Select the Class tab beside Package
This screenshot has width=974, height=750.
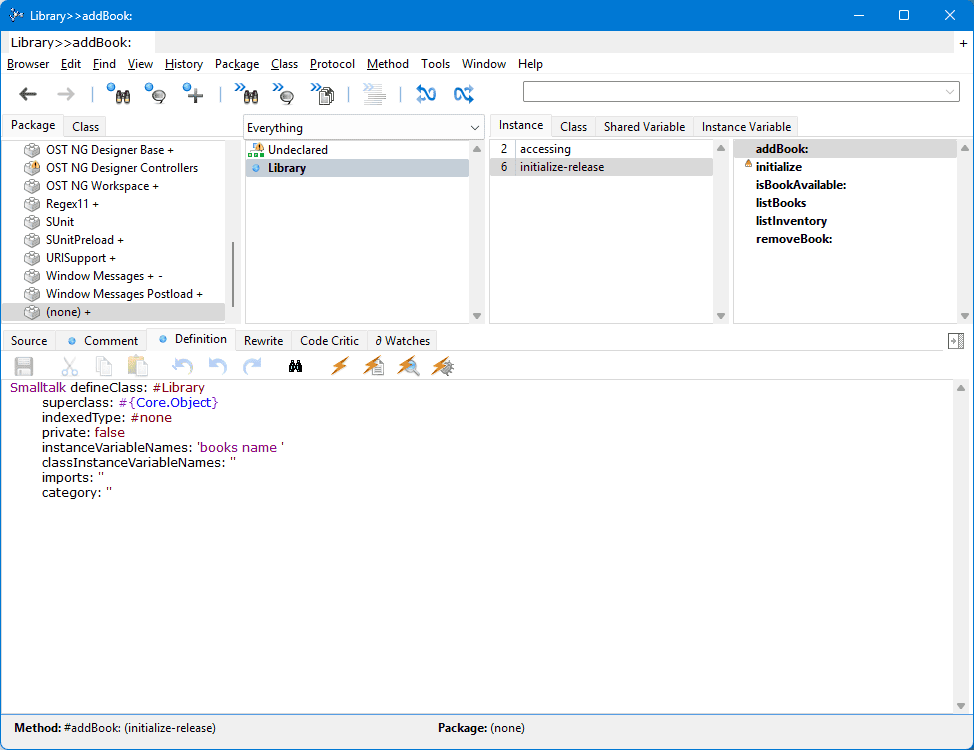click(86, 127)
